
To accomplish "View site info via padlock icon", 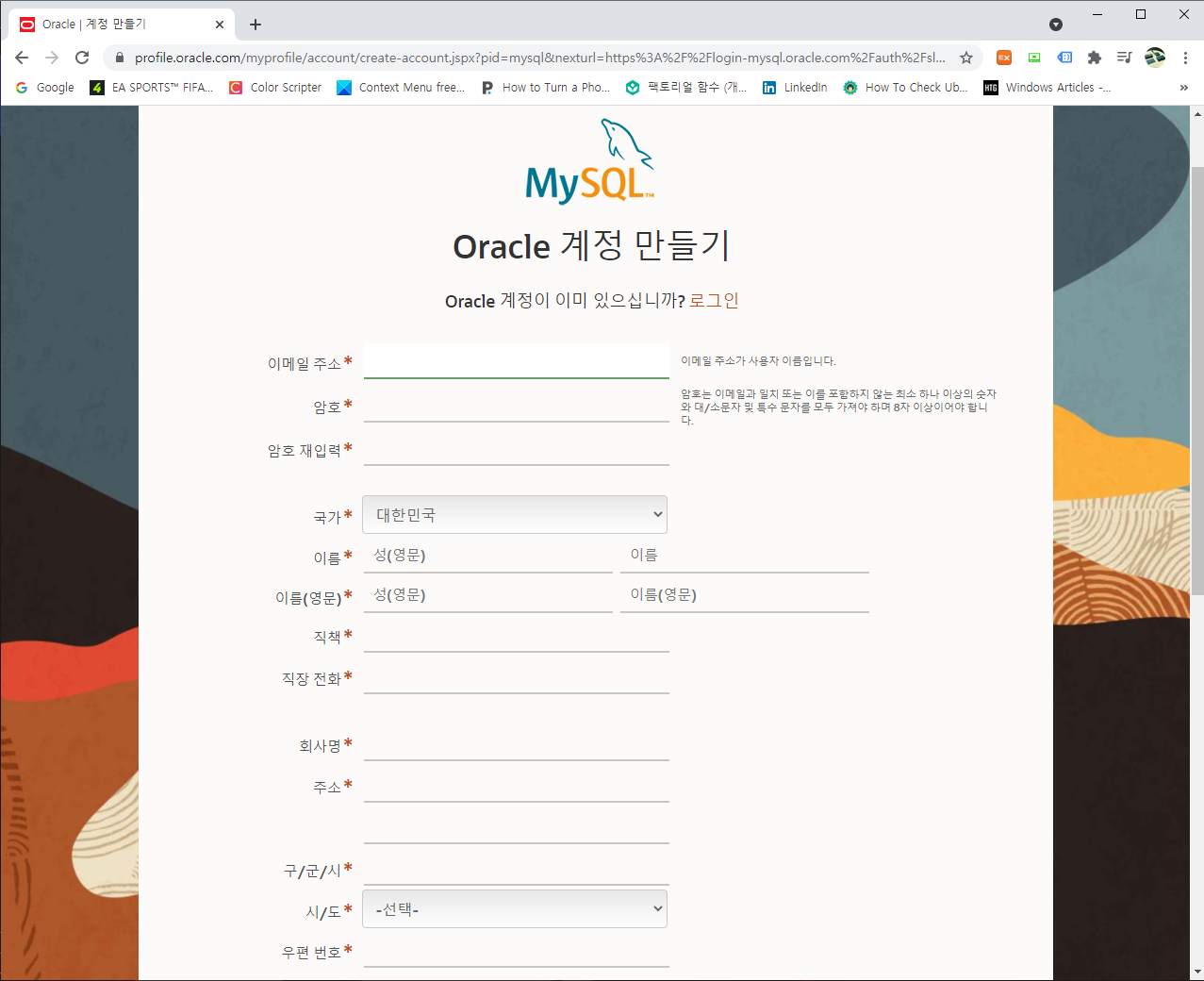I will click(119, 58).
